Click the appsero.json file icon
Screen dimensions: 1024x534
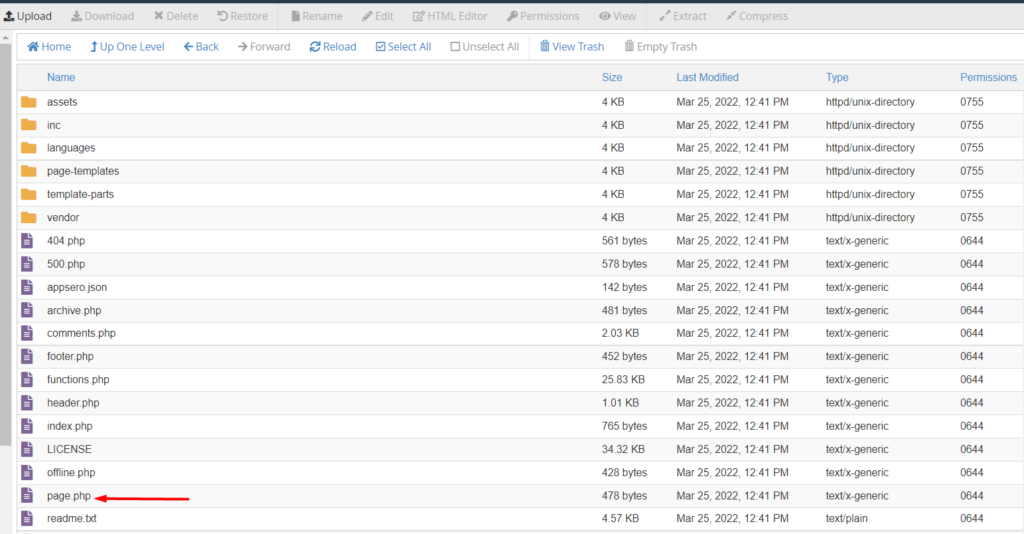click(x=27, y=287)
